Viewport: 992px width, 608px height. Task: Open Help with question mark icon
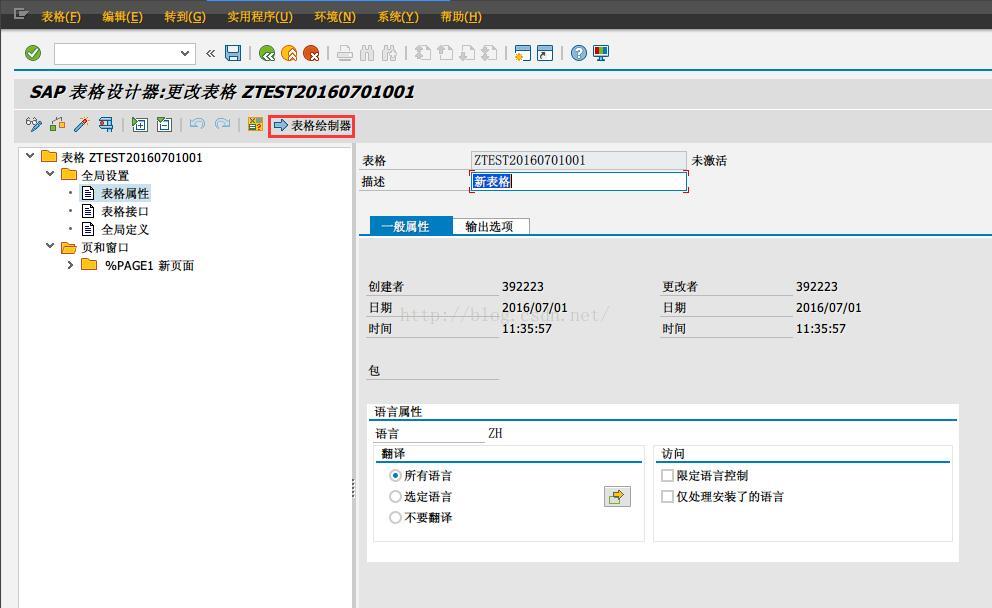point(578,53)
